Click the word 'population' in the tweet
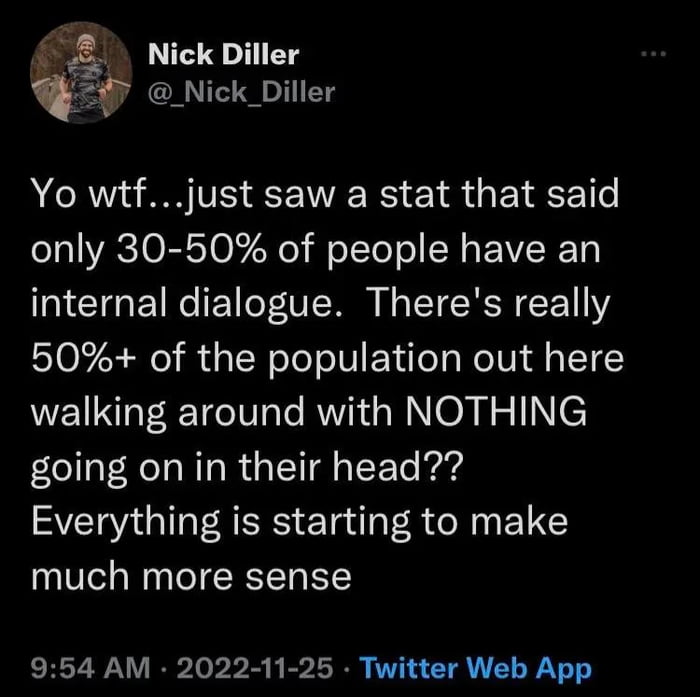This screenshot has width=700, height=697. tap(364, 359)
